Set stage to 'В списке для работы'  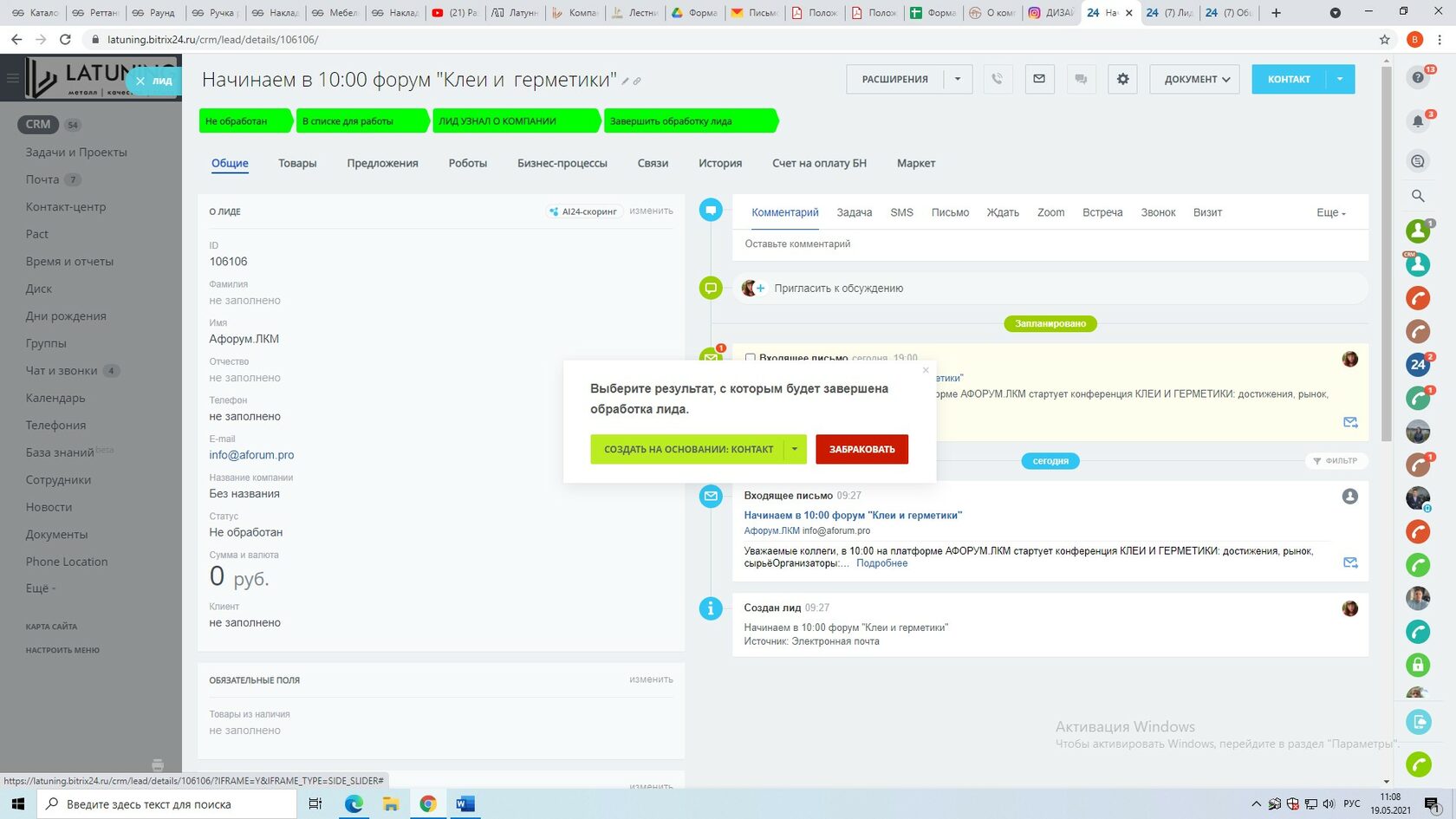coord(362,121)
